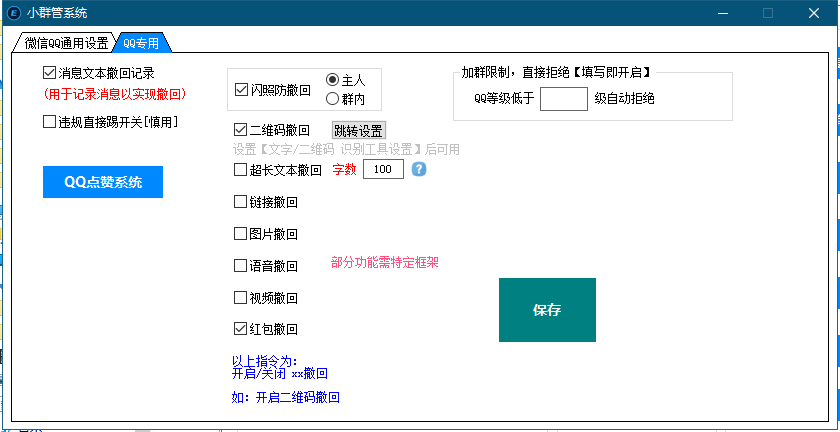Enable 超长文本撤回 checkbox

click(278, 170)
